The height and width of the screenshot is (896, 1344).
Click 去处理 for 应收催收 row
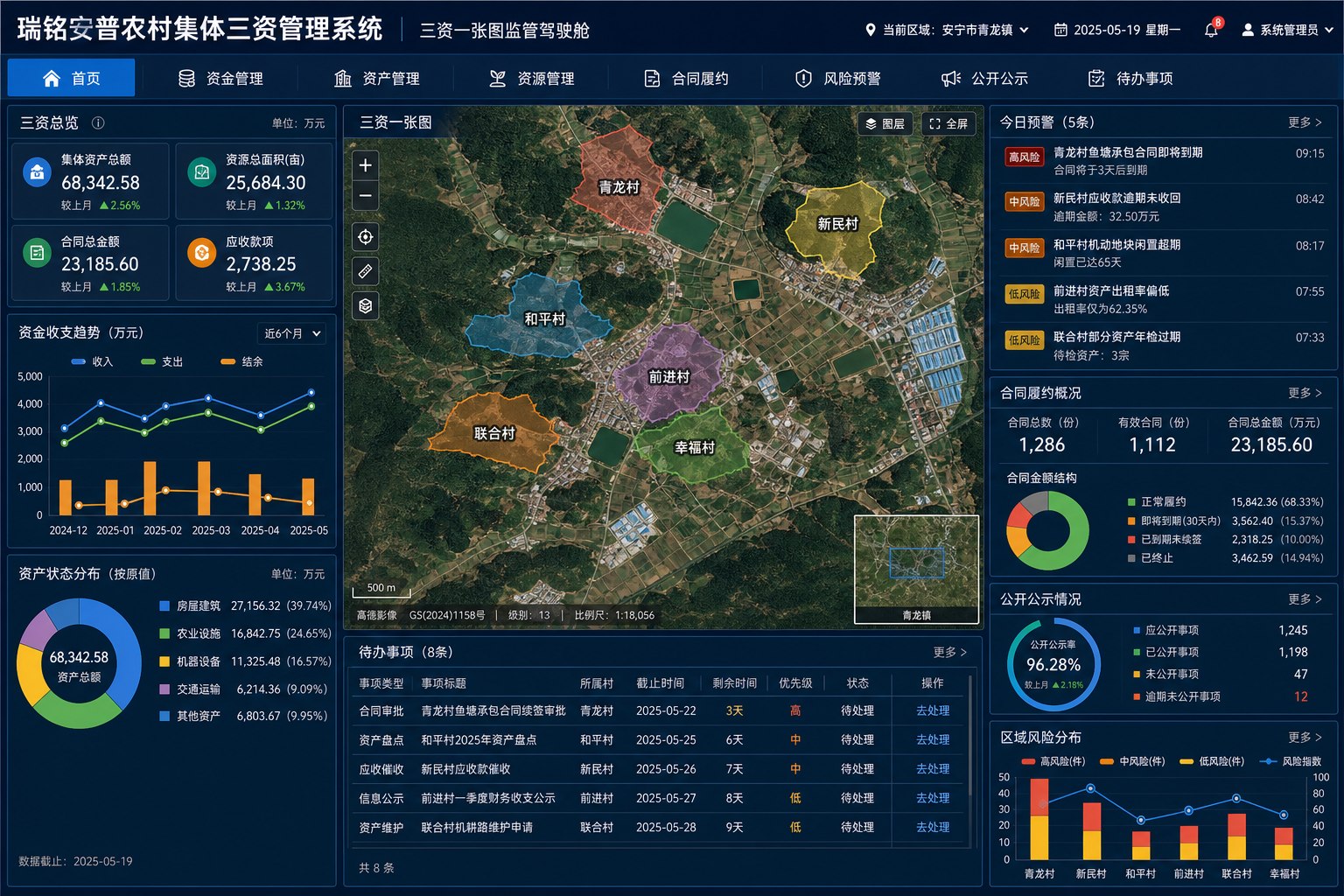click(933, 769)
